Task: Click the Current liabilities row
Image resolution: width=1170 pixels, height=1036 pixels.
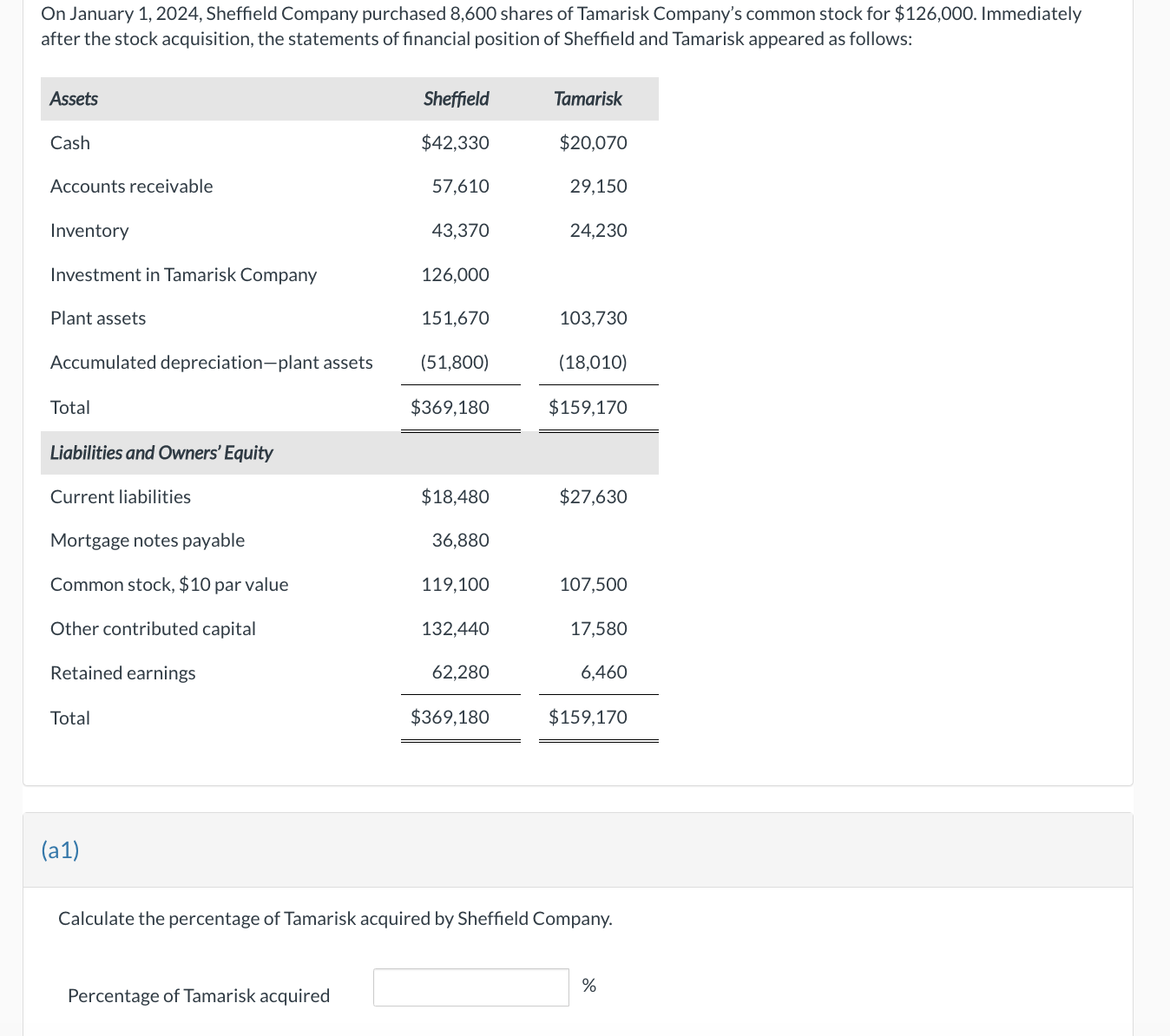Action: 120,496
